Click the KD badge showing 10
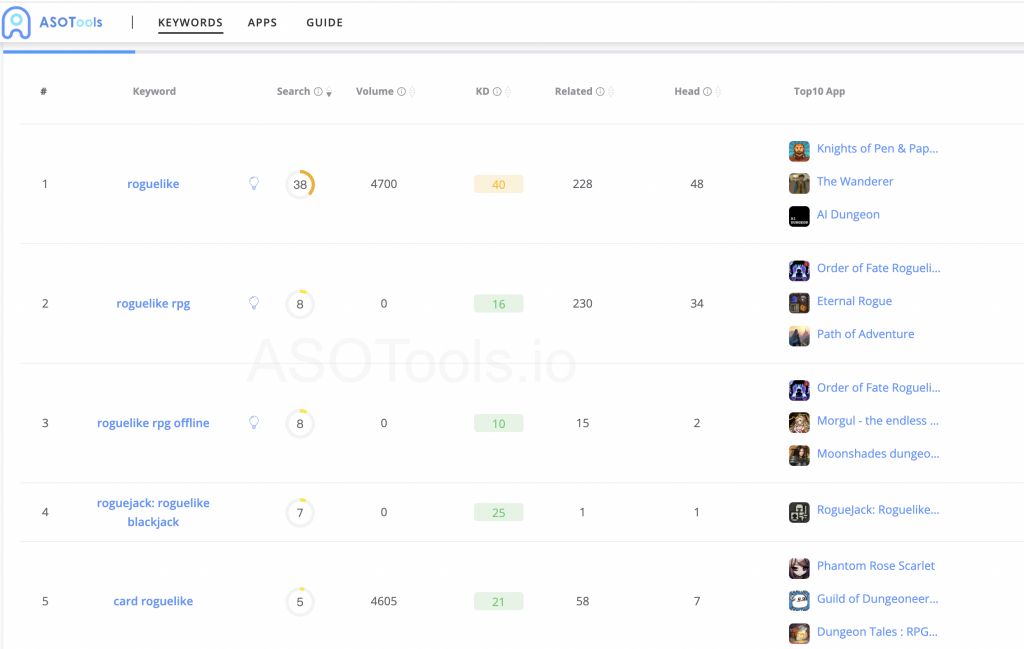The image size is (1024, 649). [498, 423]
